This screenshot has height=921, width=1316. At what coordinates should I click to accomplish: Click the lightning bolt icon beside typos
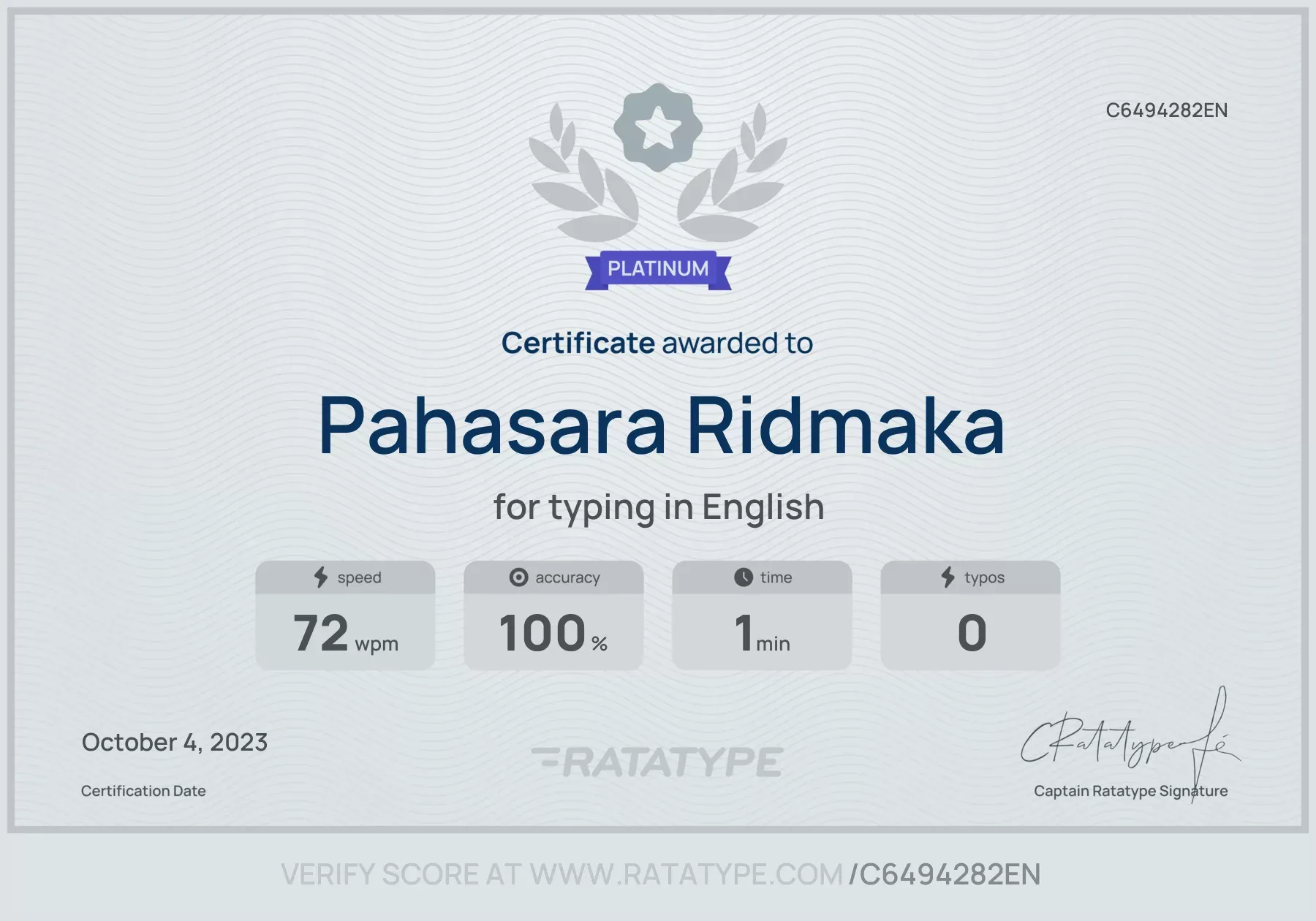point(948,577)
